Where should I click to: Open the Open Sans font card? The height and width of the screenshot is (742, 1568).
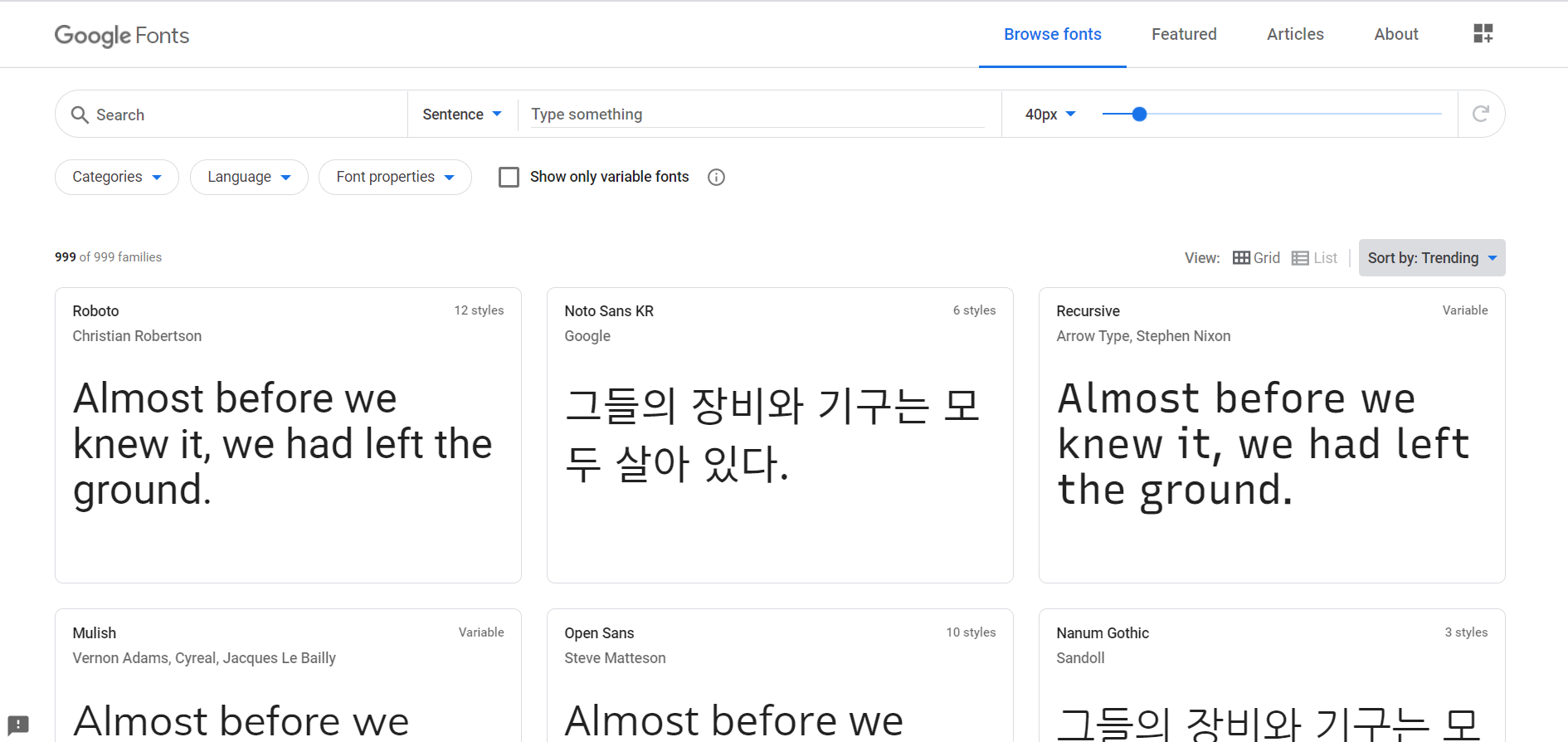(x=780, y=676)
